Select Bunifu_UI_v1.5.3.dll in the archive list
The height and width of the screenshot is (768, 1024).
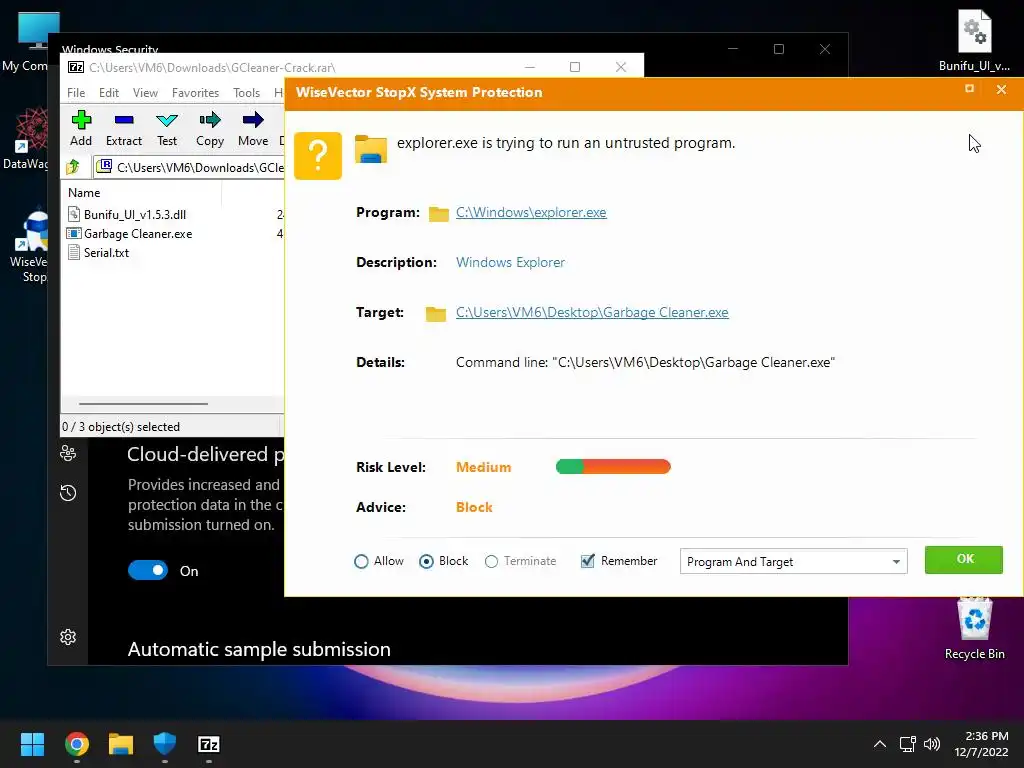(135, 214)
